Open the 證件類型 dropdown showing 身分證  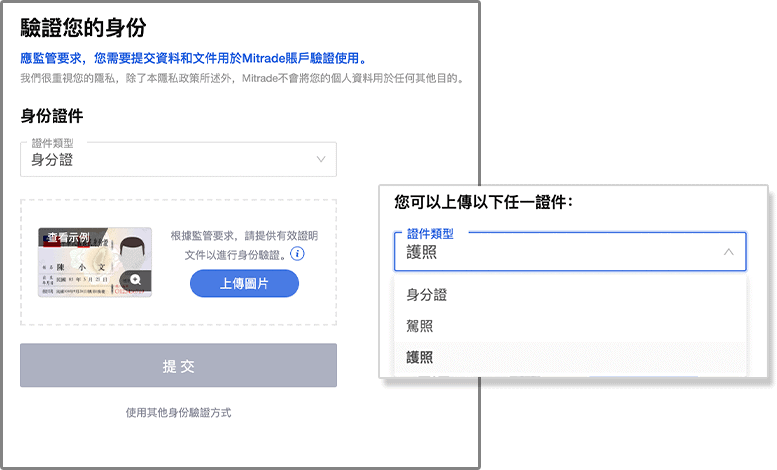tap(178, 159)
